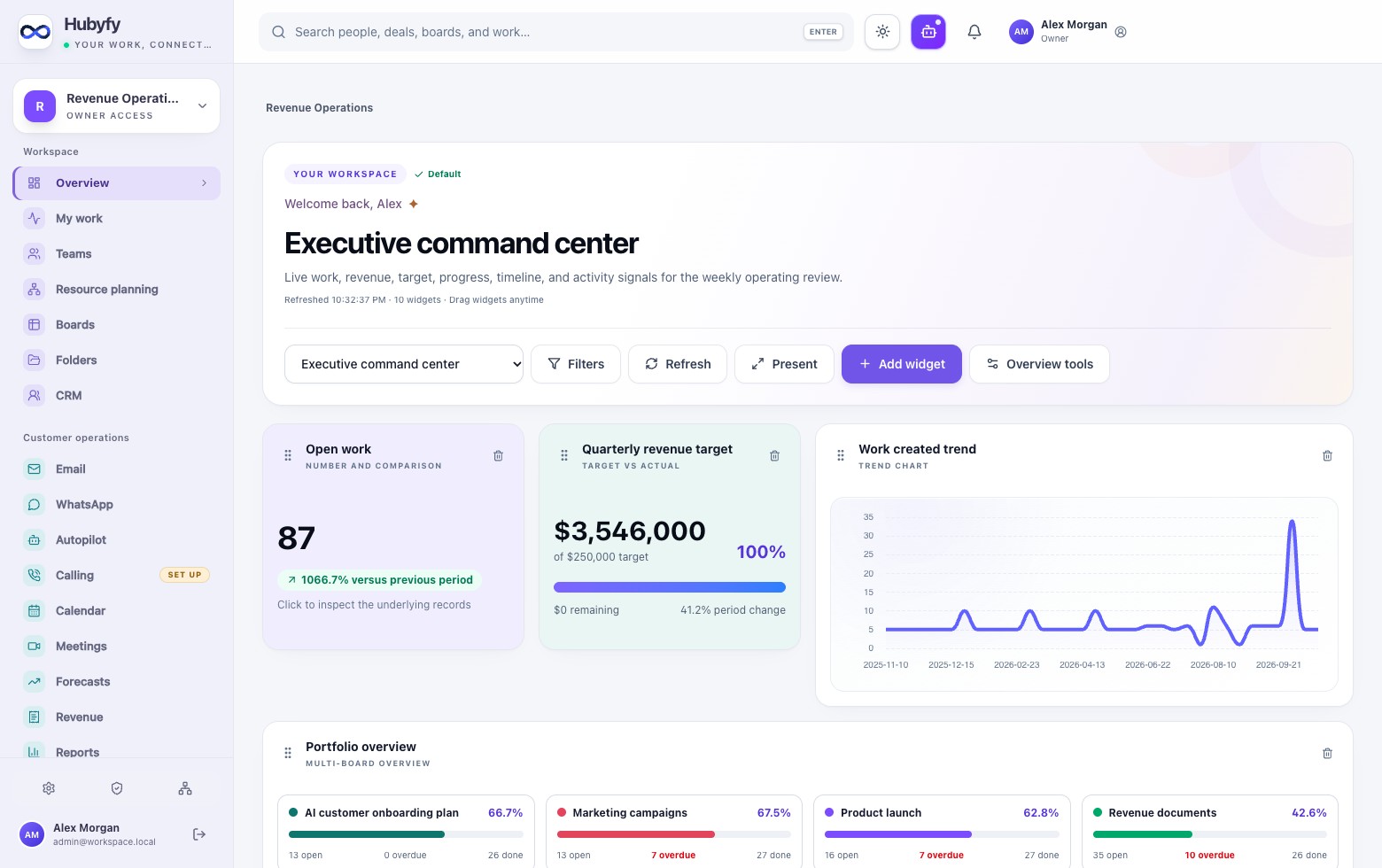Click the Email envelope icon
This screenshot has height=868, width=1382.
34,469
